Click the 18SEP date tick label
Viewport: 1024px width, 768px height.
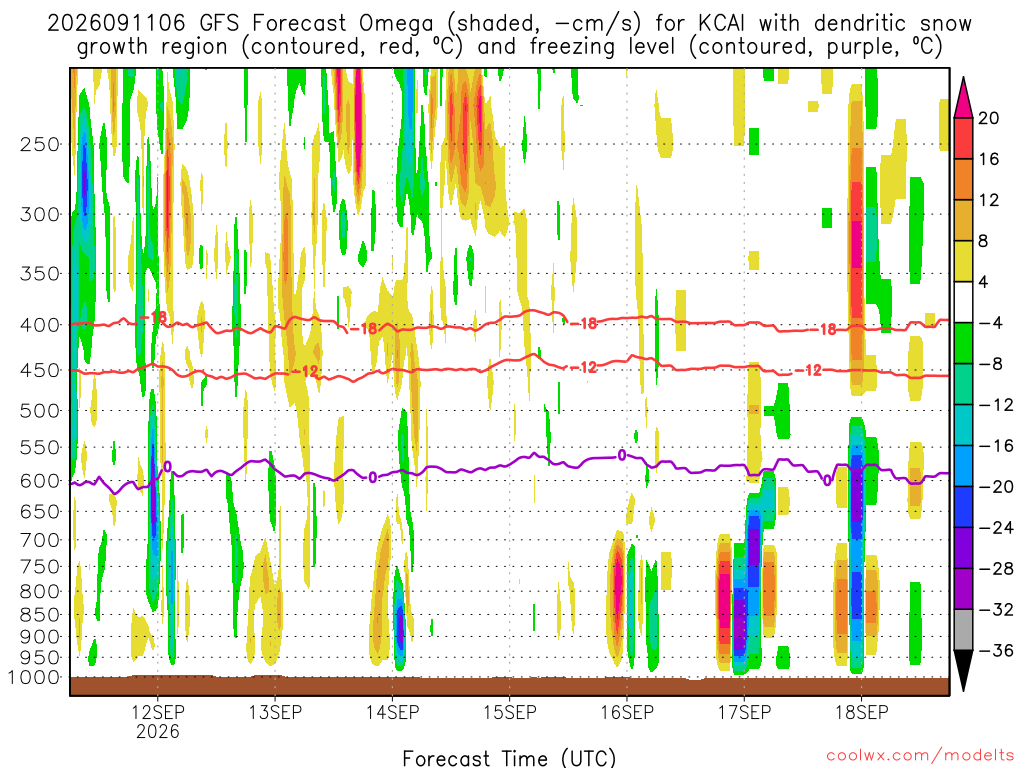point(861,712)
